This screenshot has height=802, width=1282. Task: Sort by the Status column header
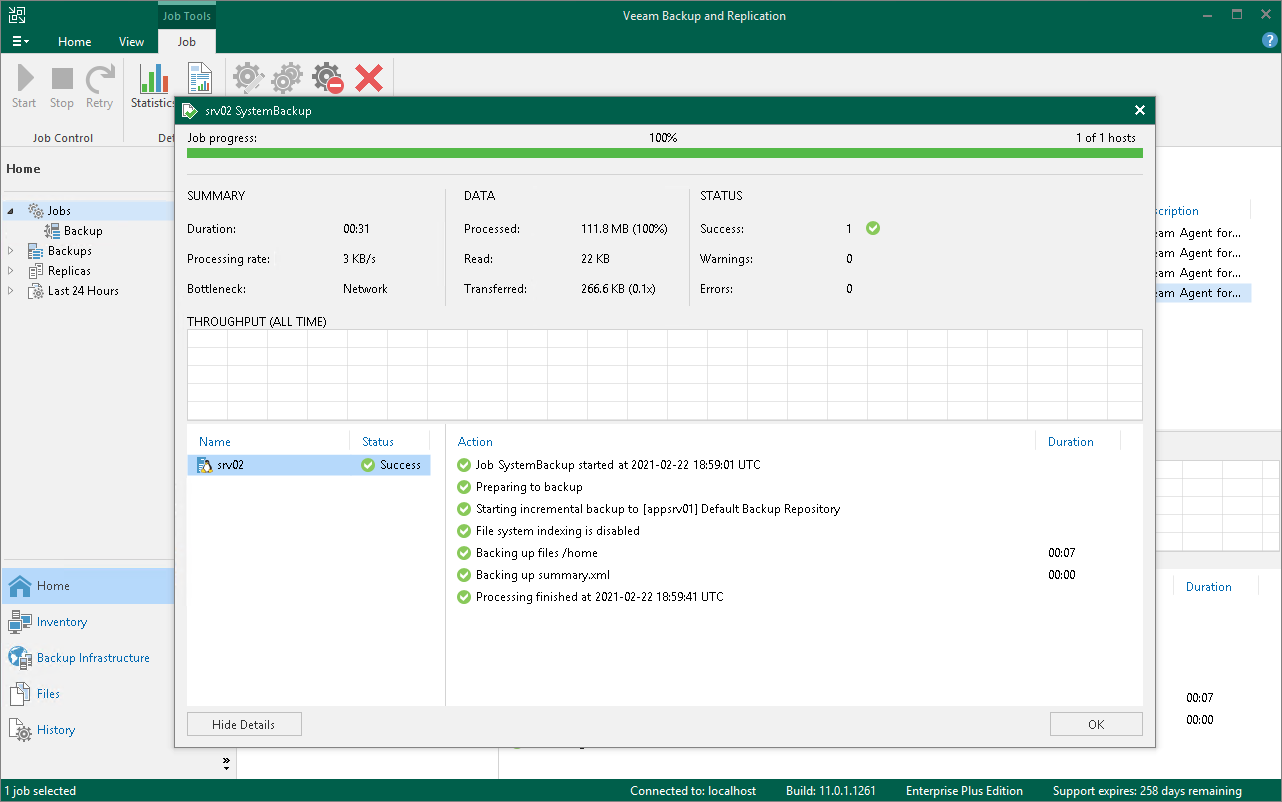pos(378,442)
